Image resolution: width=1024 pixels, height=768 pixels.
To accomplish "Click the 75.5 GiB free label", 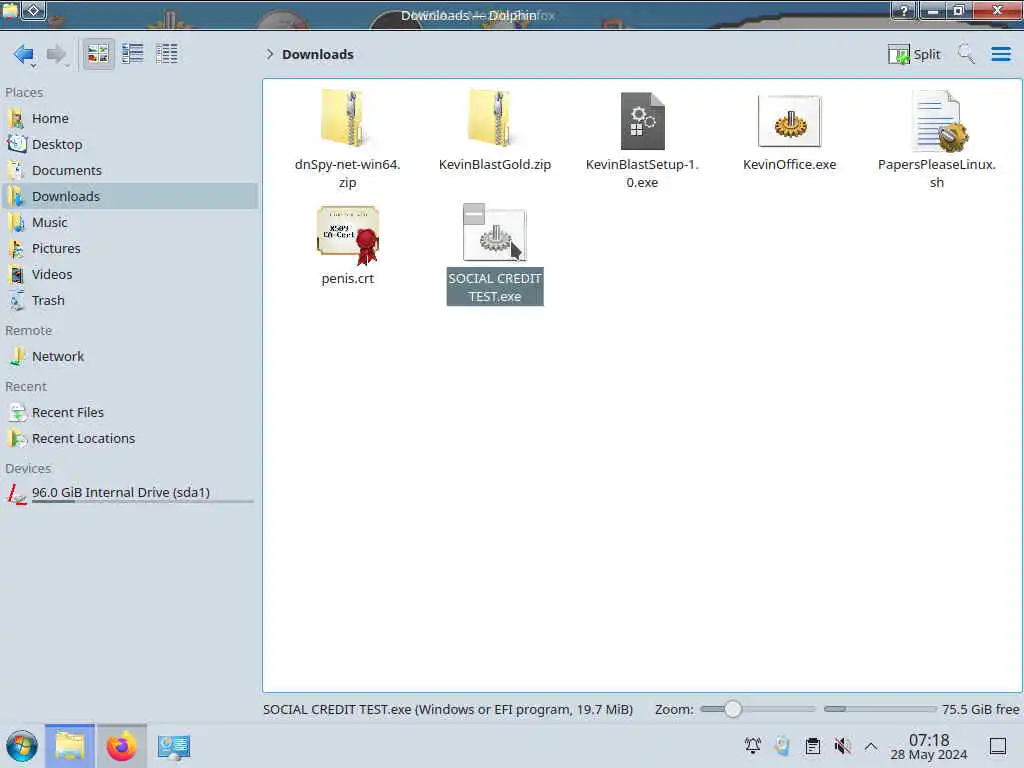I will click(x=980, y=709).
